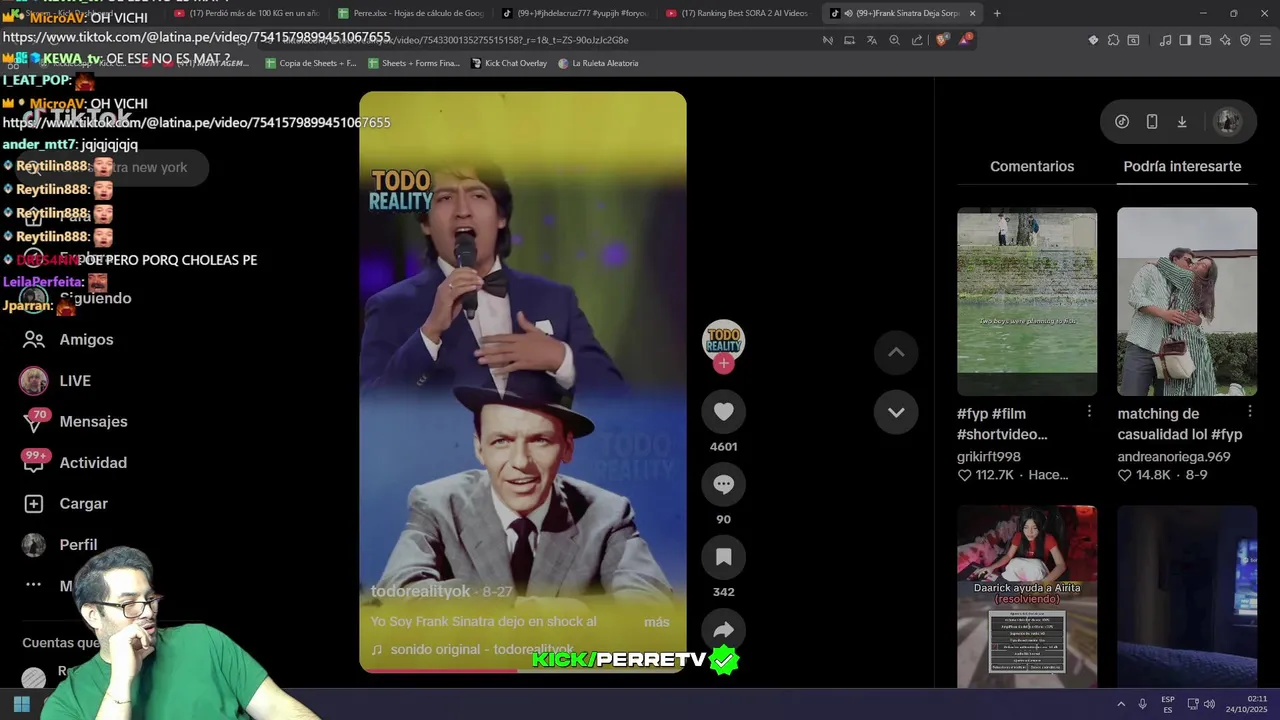
Task: Click the microphone icon in system tray
Action: (x=1142, y=704)
